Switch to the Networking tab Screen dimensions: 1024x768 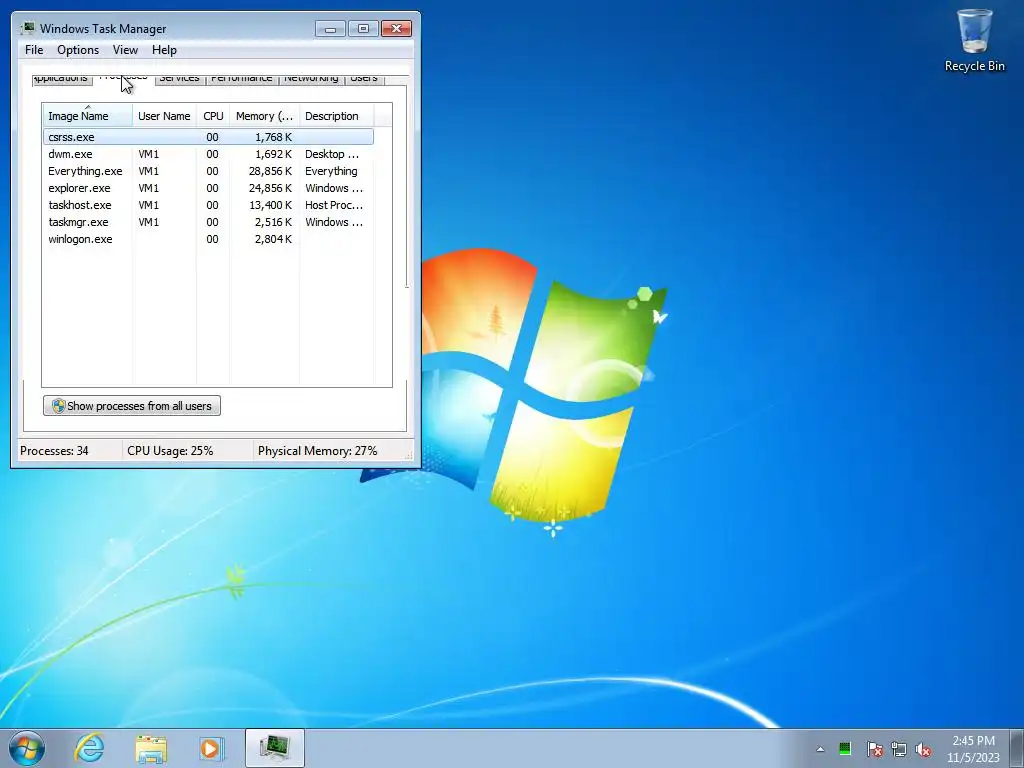pos(311,79)
